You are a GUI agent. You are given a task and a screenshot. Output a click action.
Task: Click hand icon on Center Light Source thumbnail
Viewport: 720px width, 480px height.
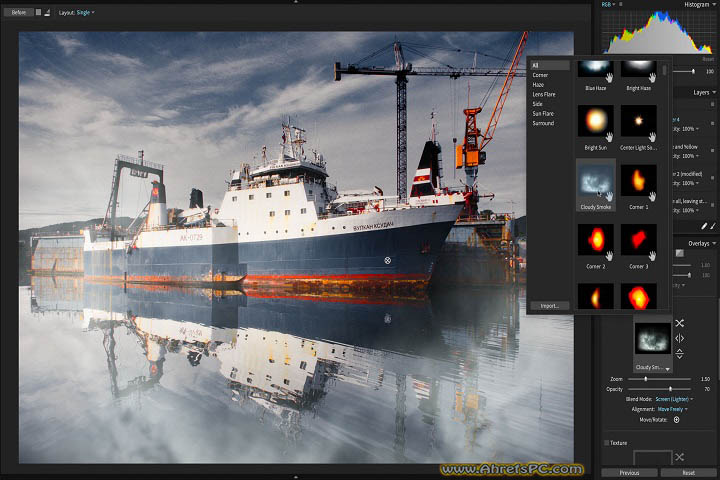click(652, 137)
